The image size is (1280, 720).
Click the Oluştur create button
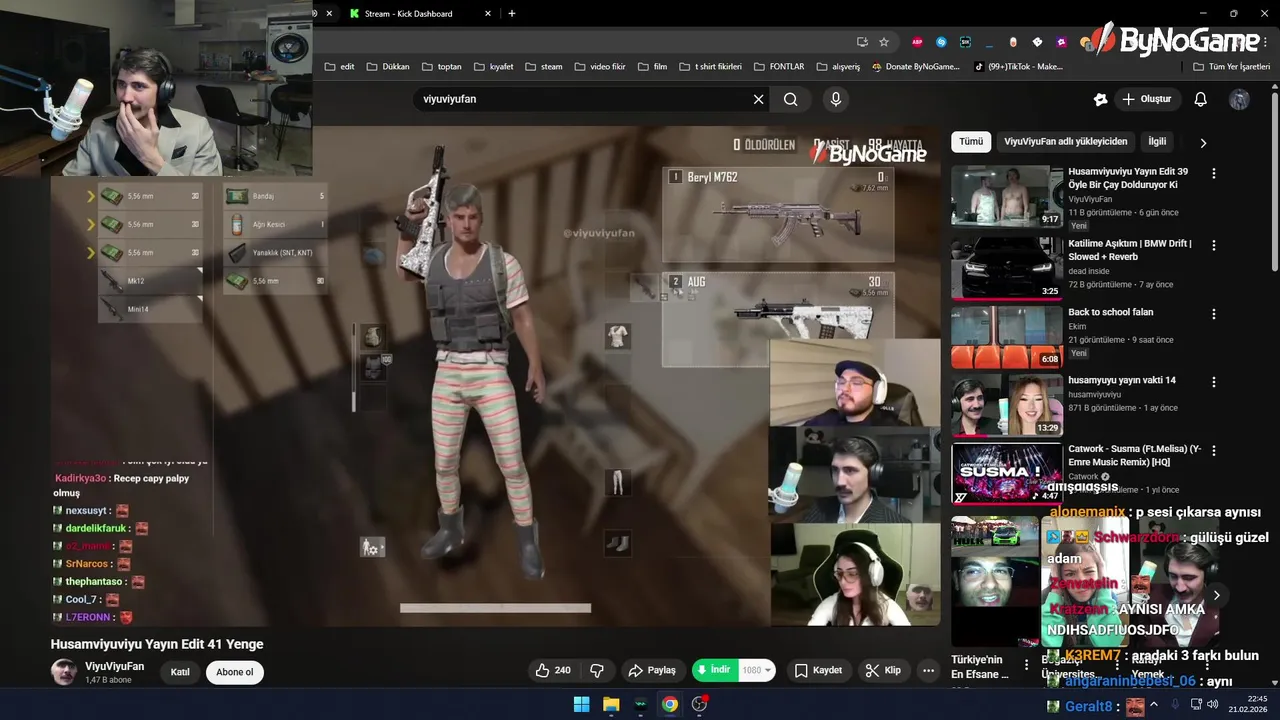(1146, 99)
